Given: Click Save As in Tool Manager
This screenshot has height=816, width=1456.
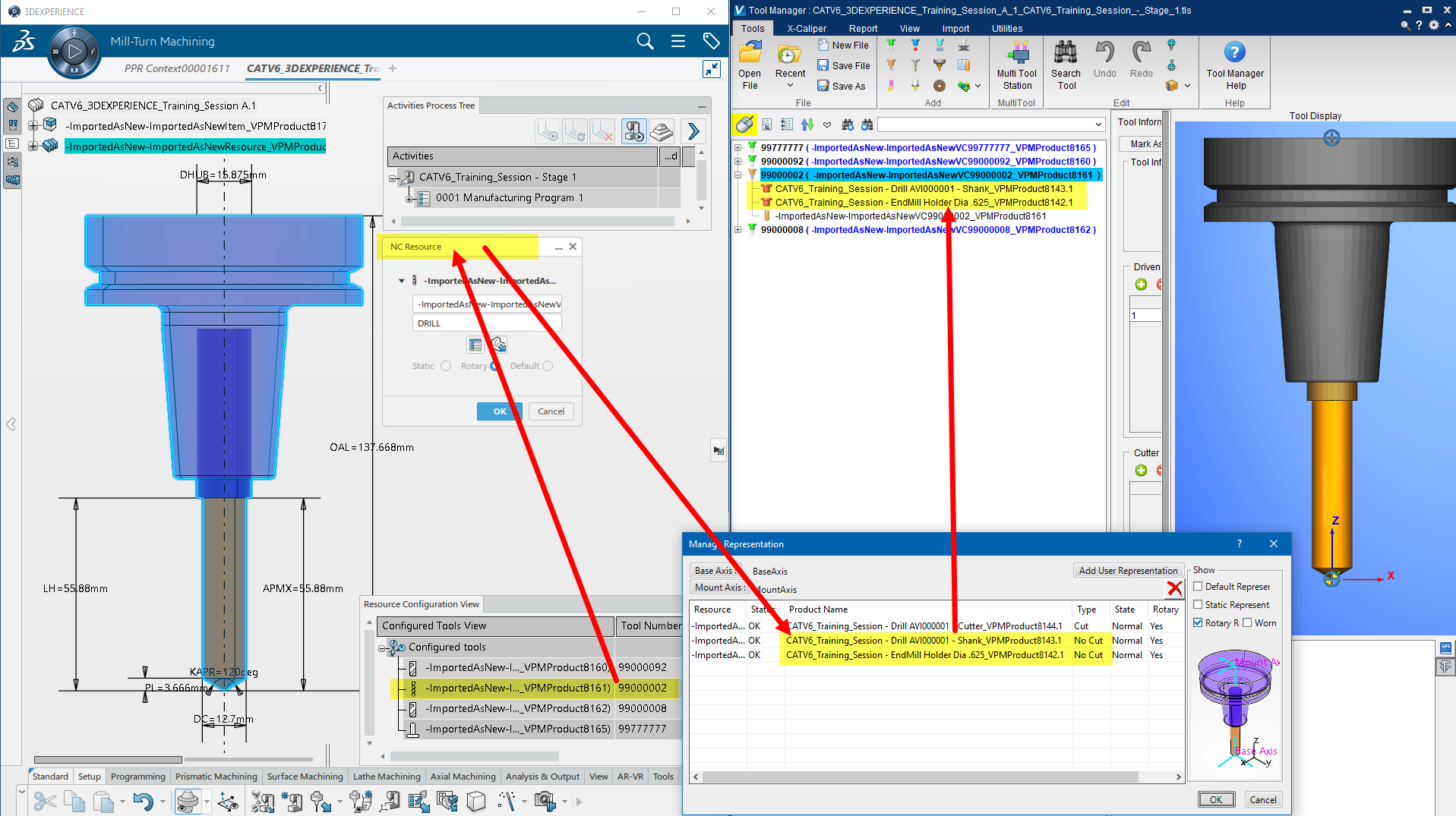Looking at the screenshot, I should tap(841, 87).
